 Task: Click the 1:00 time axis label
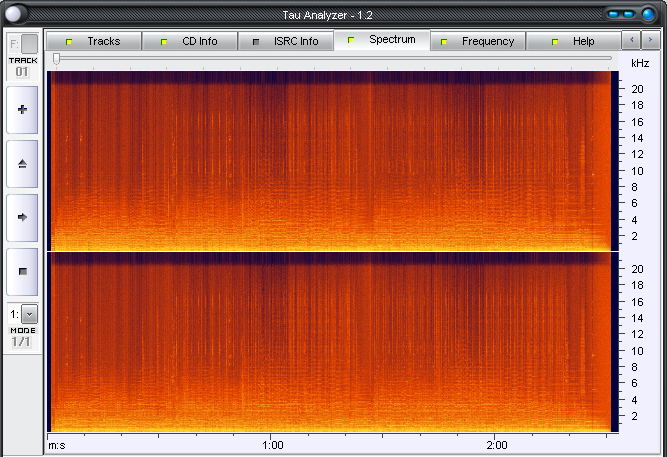tap(273, 446)
